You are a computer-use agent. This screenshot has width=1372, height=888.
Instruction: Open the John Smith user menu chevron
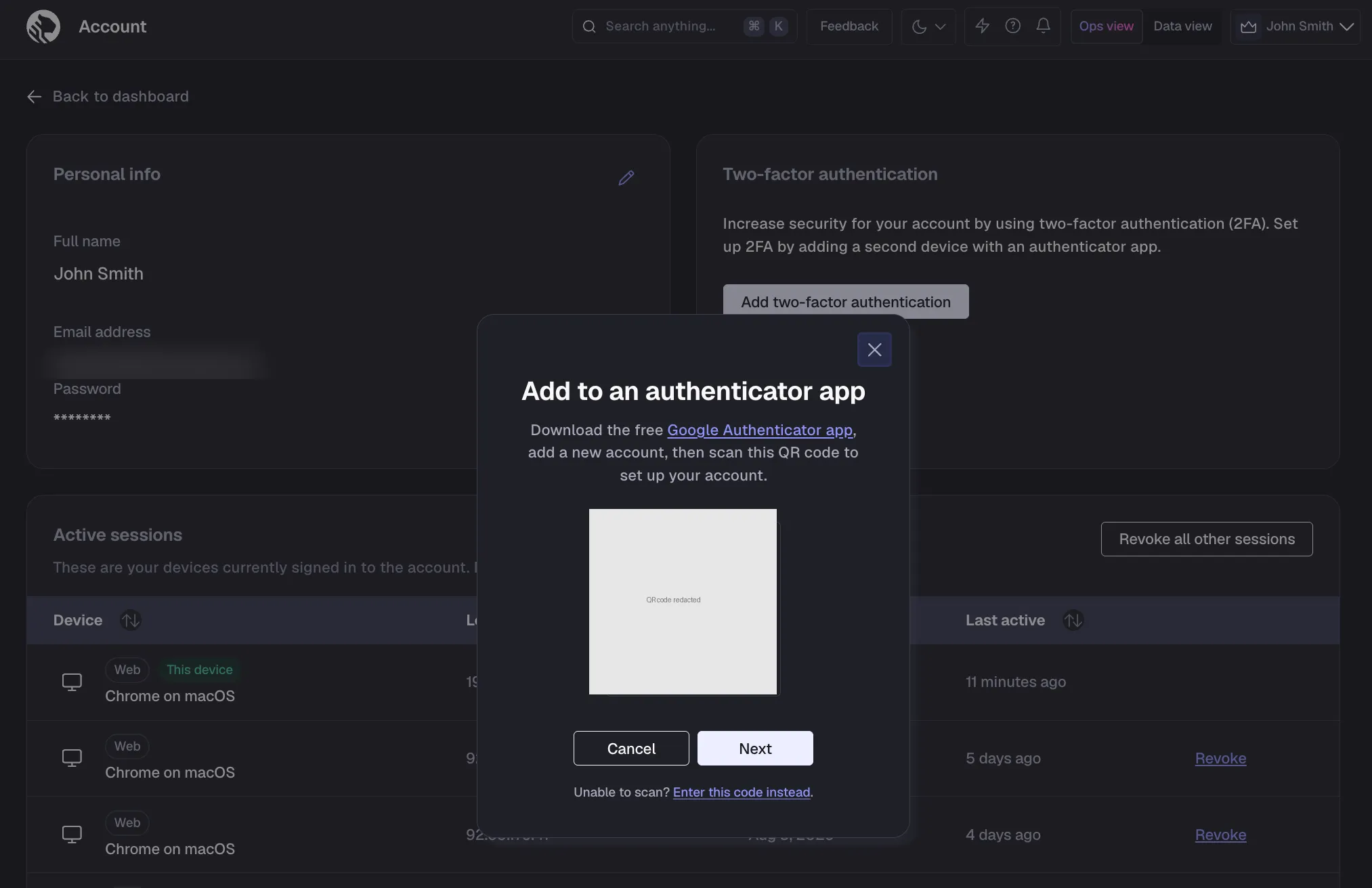click(1346, 26)
